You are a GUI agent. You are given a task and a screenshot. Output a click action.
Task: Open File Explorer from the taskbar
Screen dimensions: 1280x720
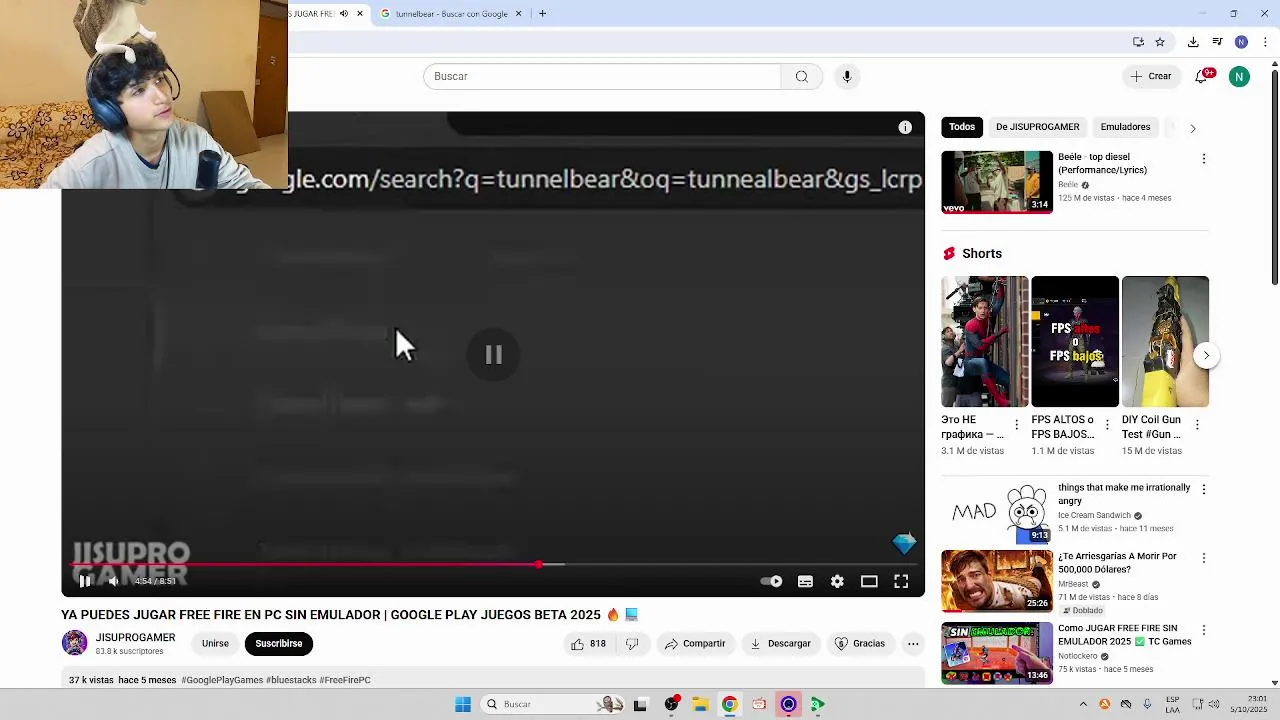click(x=700, y=704)
